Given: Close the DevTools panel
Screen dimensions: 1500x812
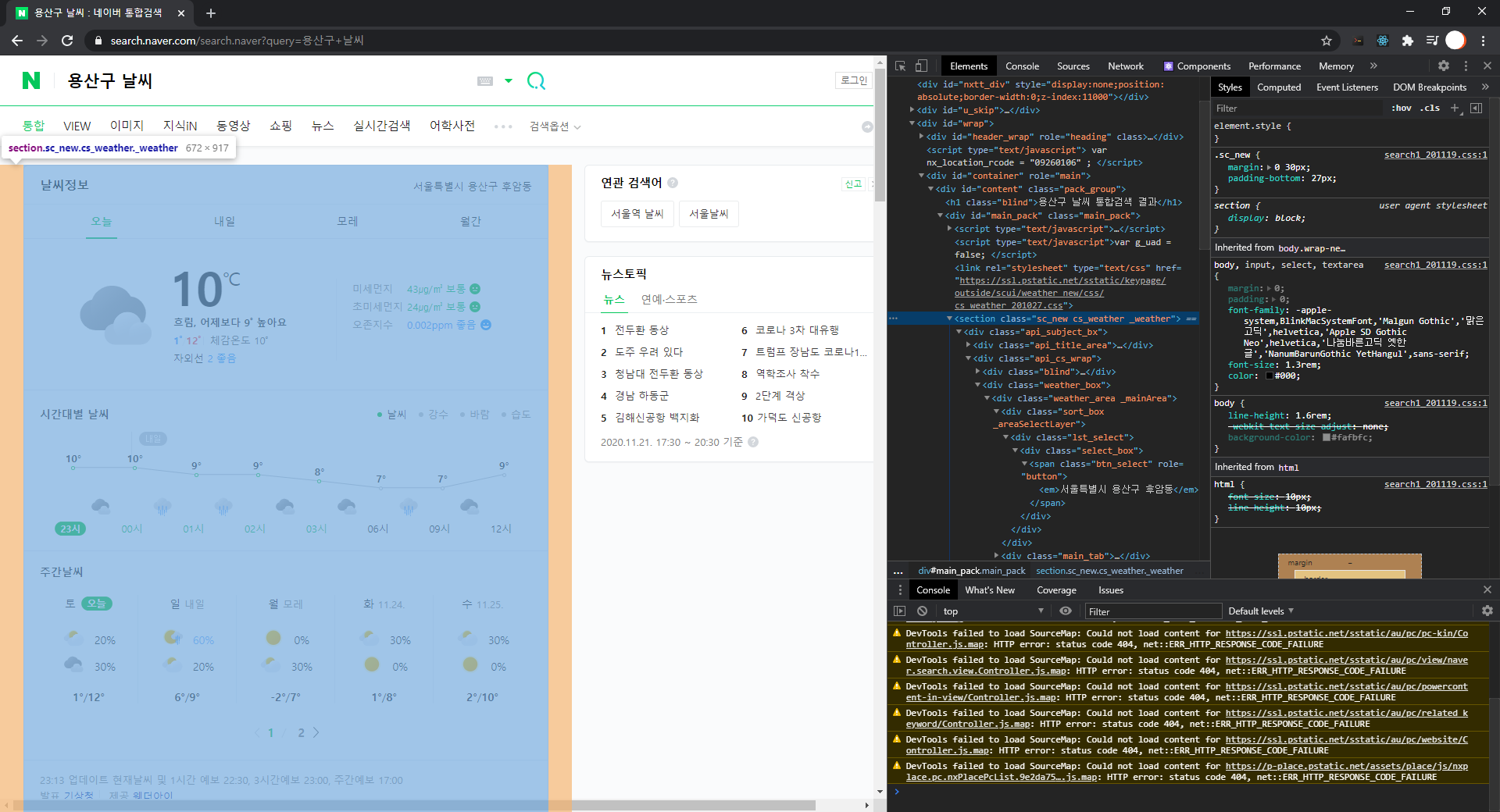Looking at the screenshot, I should (1487, 66).
